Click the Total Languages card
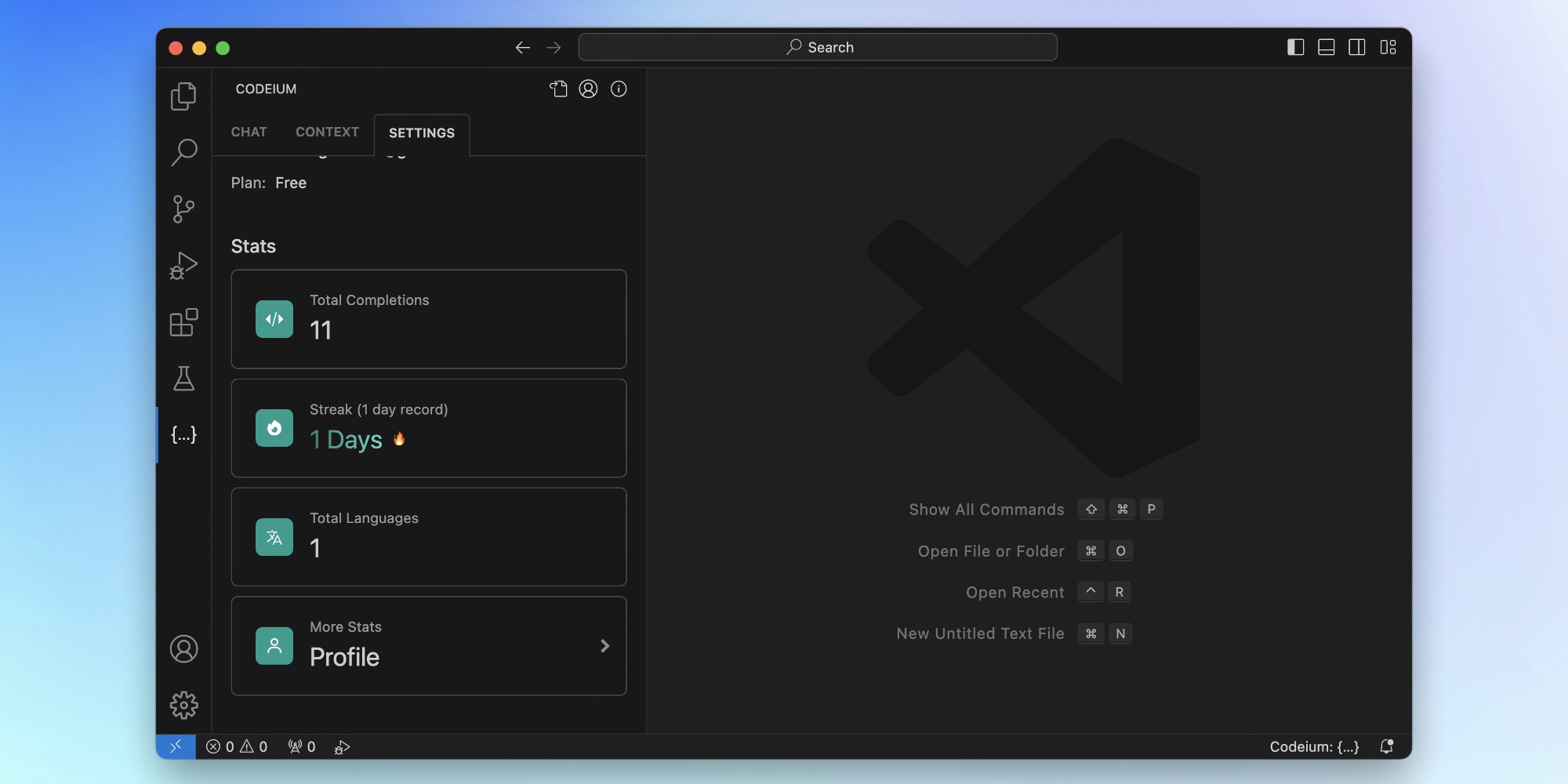1568x784 pixels. [x=429, y=537]
